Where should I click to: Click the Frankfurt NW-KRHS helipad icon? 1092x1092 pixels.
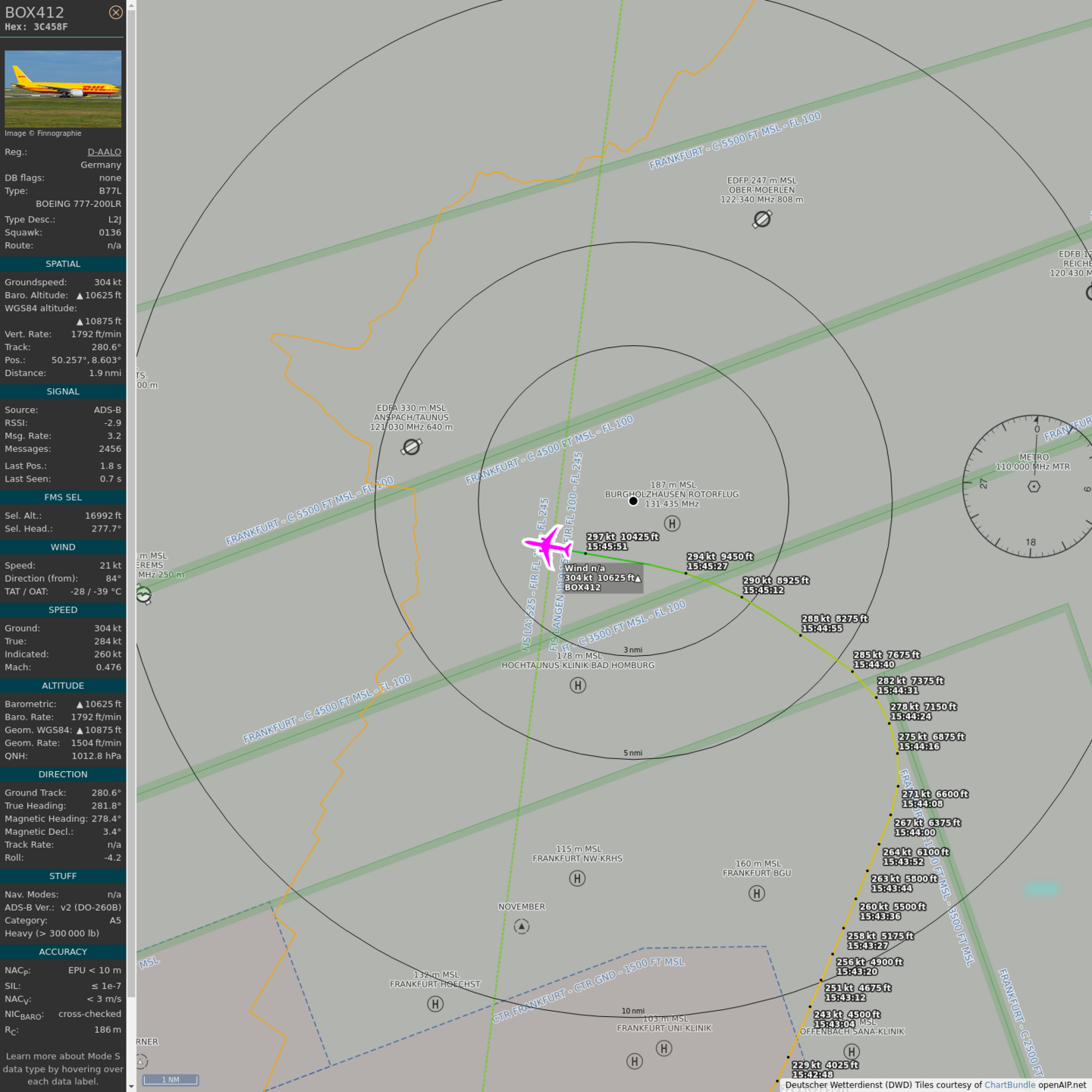pyautogui.click(x=577, y=878)
